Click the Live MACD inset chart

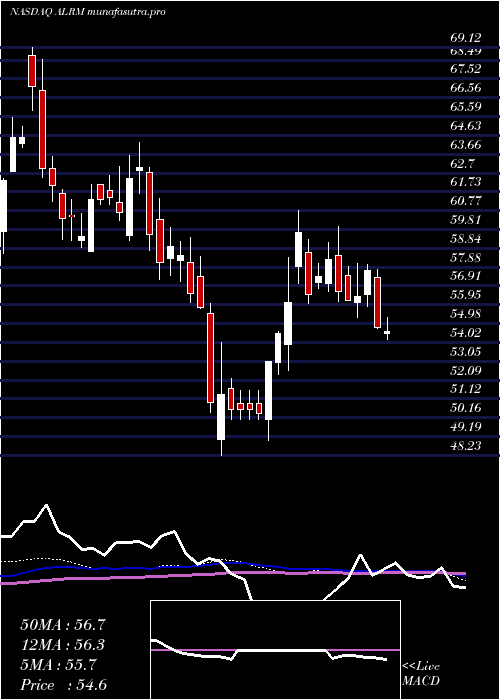pyautogui.click(x=275, y=650)
